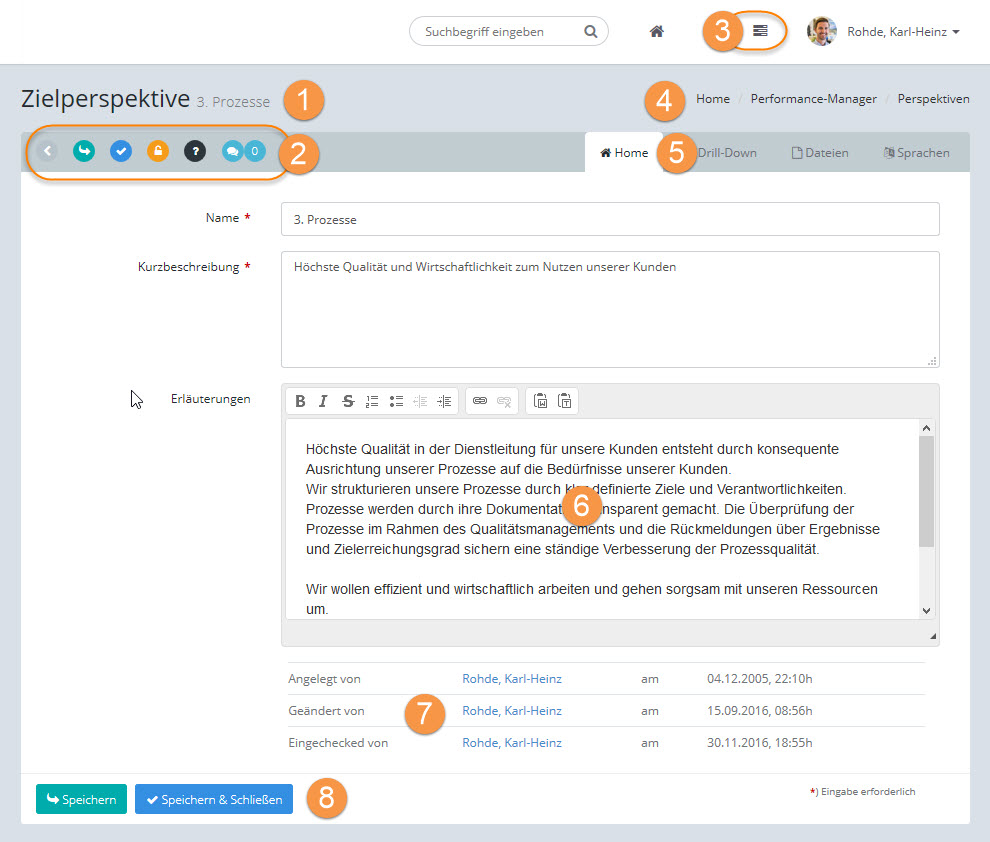Viewport: 990px width, 842px height.
Task: Click the teal save arrow icon
Action: [x=84, y=152]
